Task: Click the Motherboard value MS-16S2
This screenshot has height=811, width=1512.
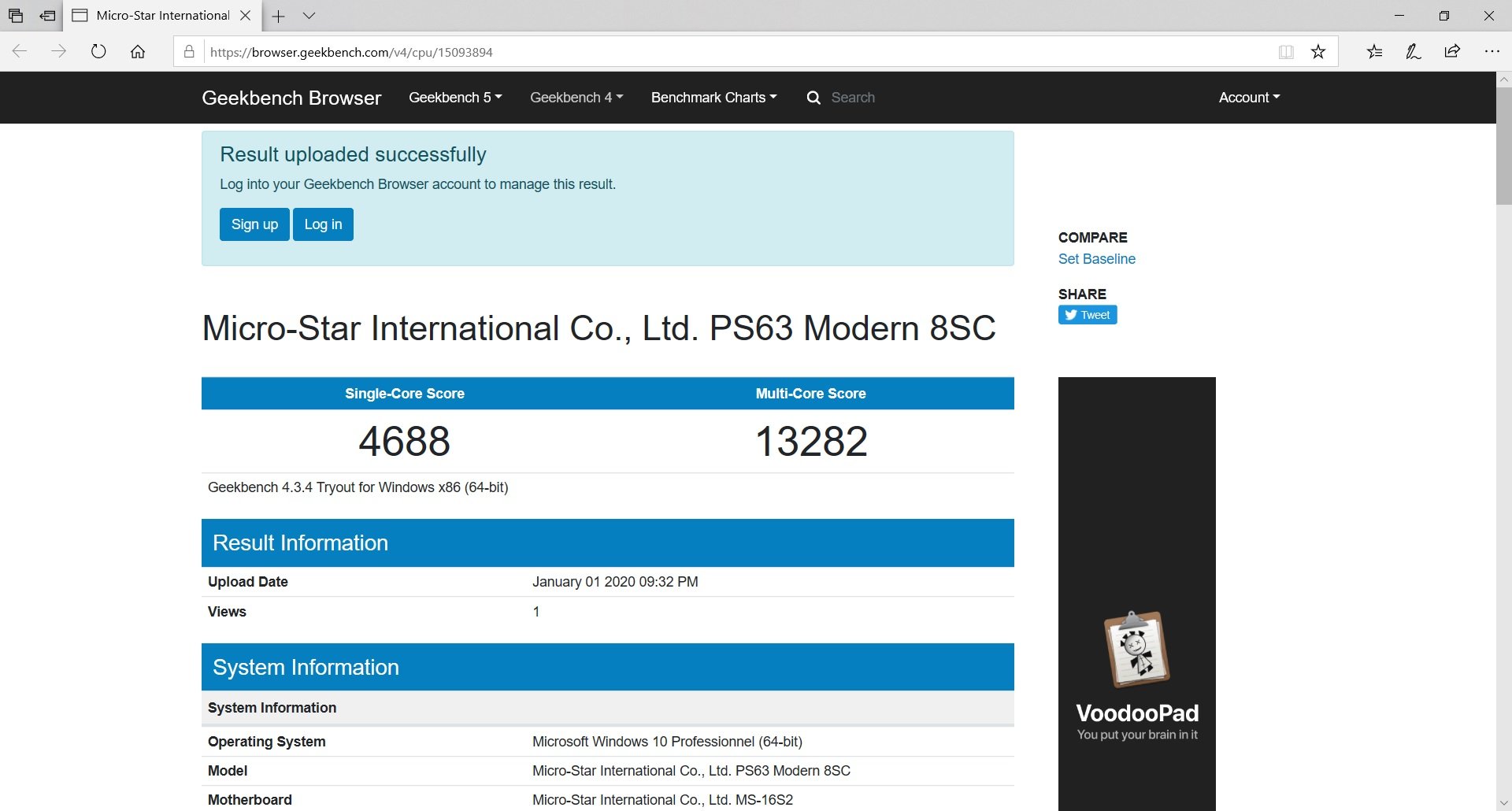Action: point(662,800)
